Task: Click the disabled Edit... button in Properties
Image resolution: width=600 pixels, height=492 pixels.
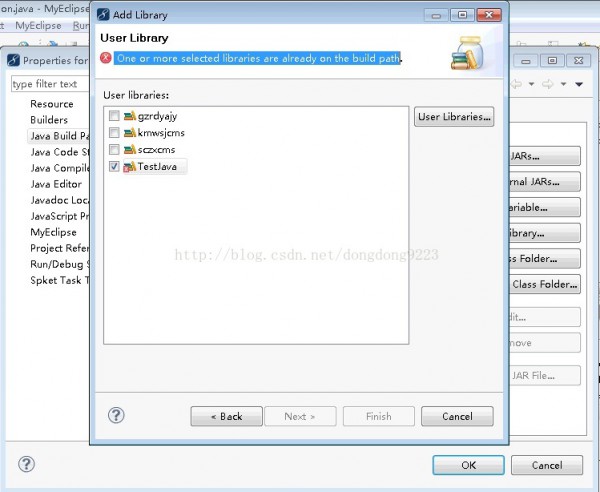Action: click(545, 317)
